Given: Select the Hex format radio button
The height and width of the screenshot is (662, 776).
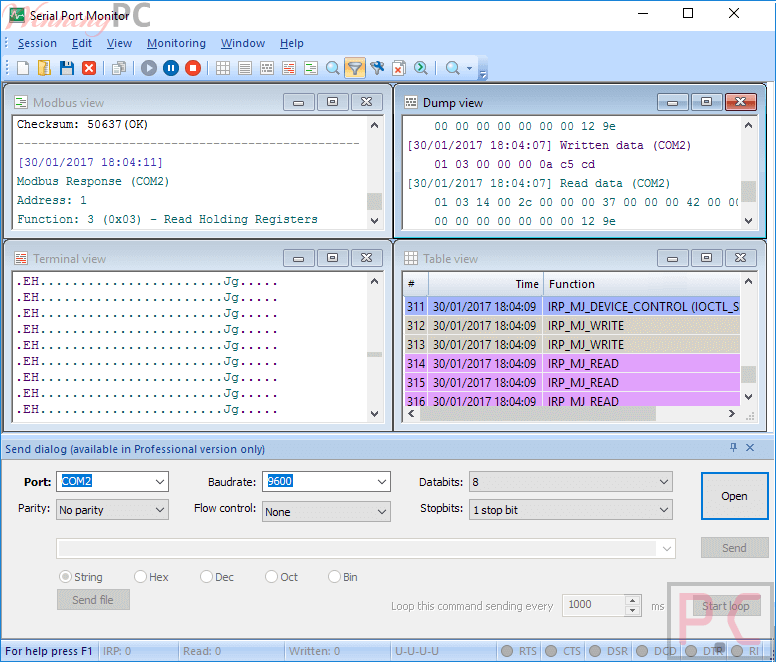Looking at the screenshot, I should click(x=141, y=577).
